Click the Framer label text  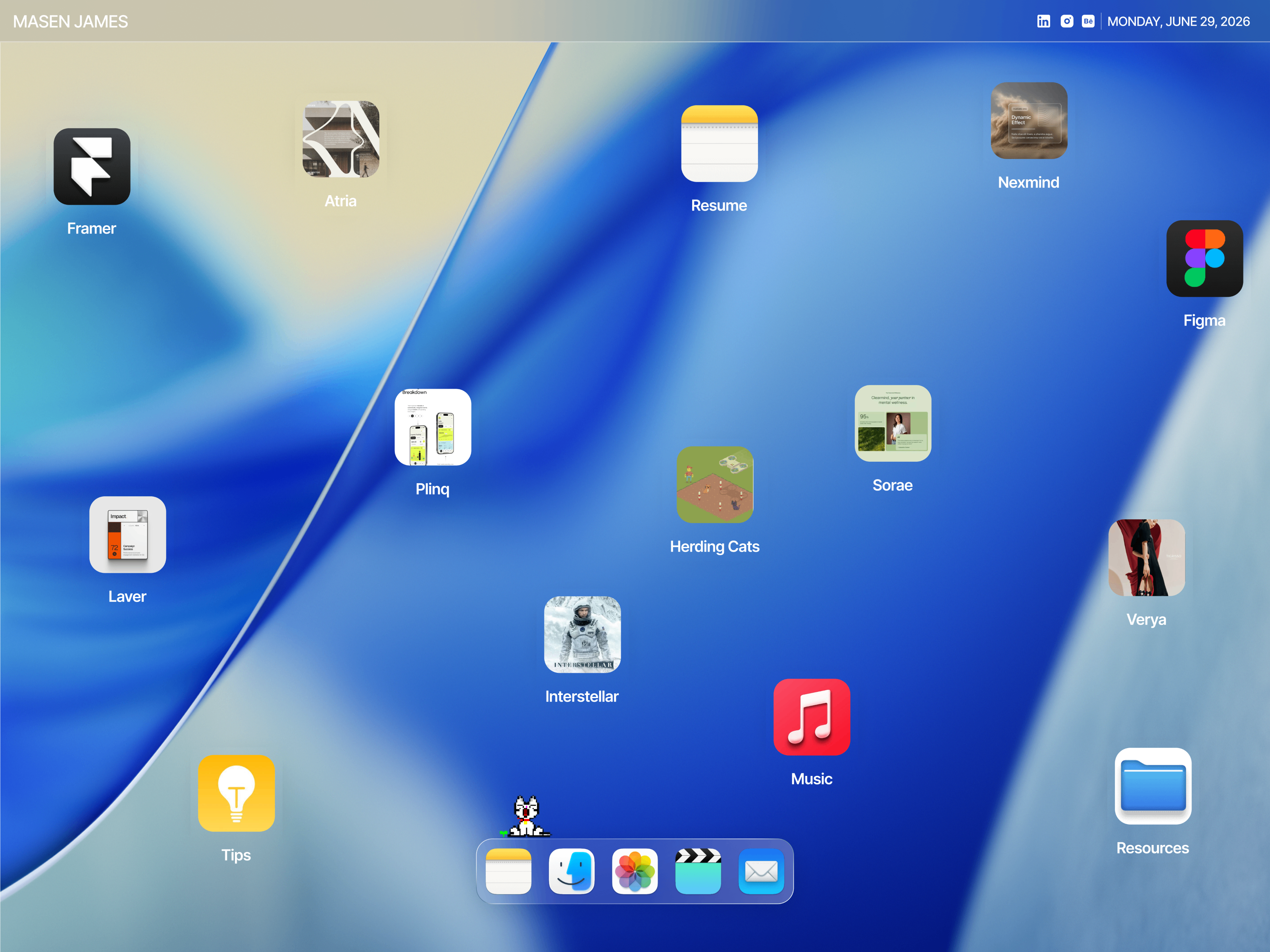click(x=92, y=228)
